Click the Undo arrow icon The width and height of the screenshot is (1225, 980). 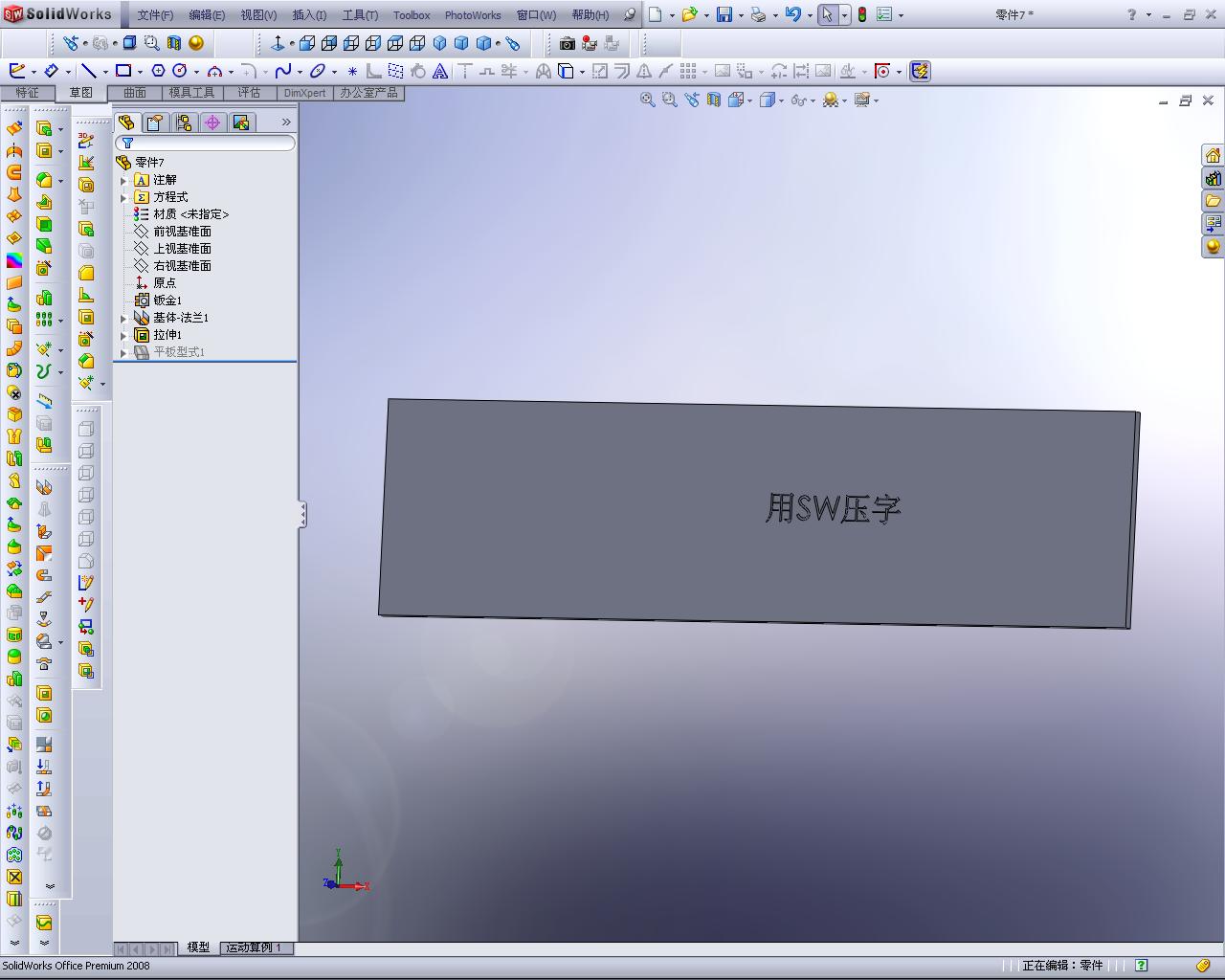click(x=792, y=14)
